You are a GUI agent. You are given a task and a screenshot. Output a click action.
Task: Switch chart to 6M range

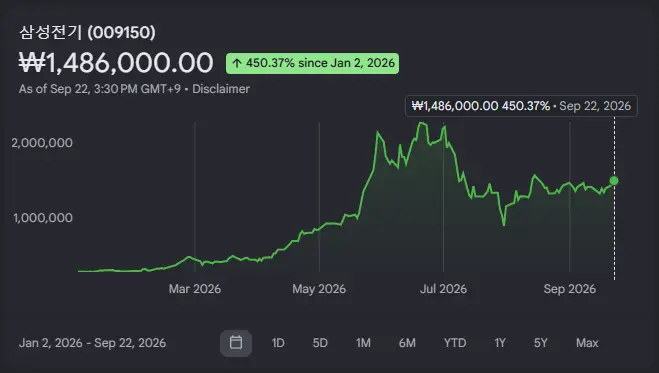[x=407, y=343]
